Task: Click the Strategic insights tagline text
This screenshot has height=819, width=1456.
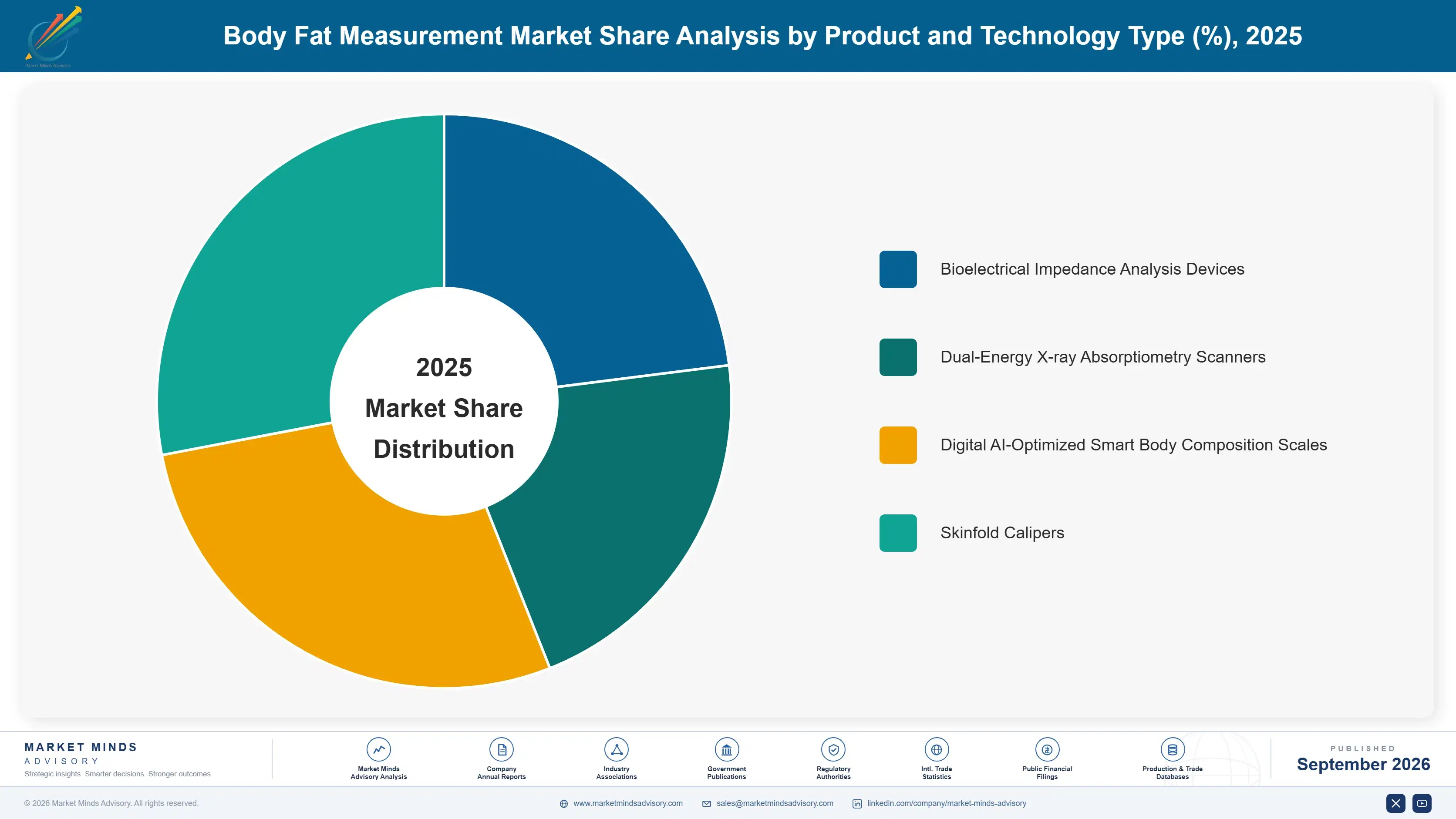Action: click(118, 774)
